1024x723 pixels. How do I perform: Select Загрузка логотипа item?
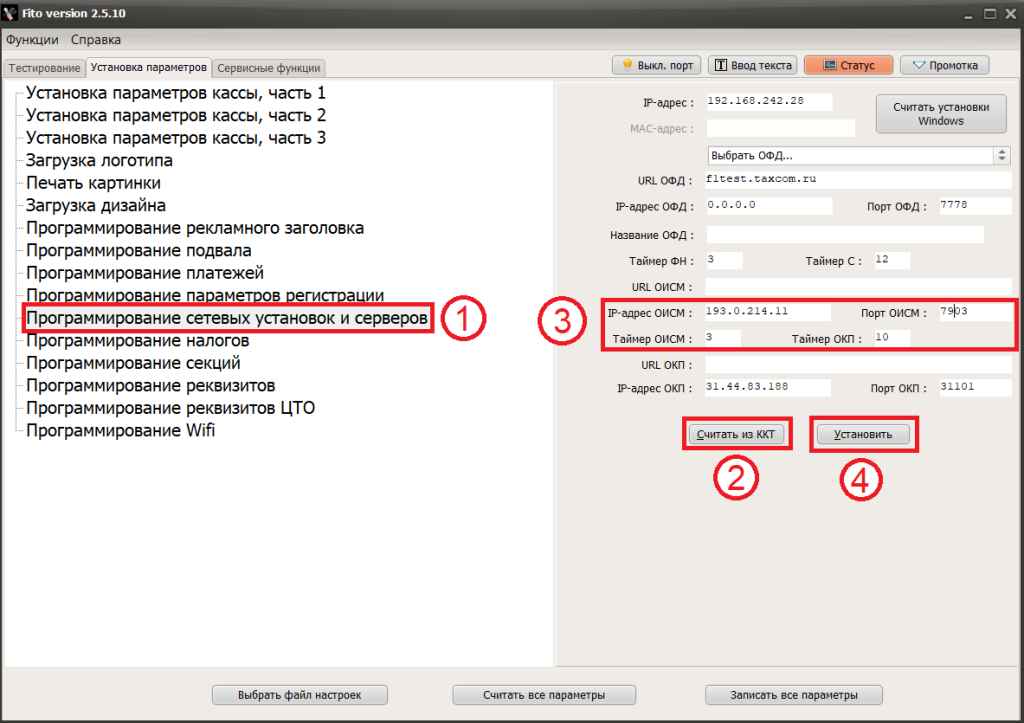(99, 160)
